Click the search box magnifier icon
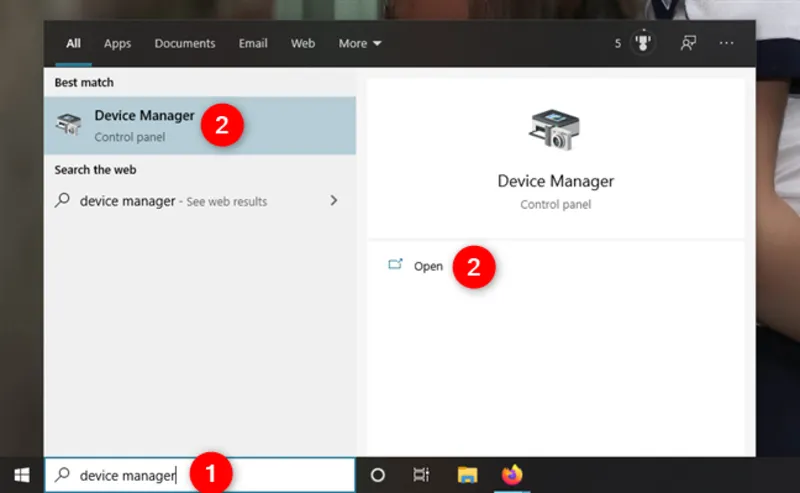Image resolution: width=800 pixels, height=493 pixels. [x=62, y=475]
